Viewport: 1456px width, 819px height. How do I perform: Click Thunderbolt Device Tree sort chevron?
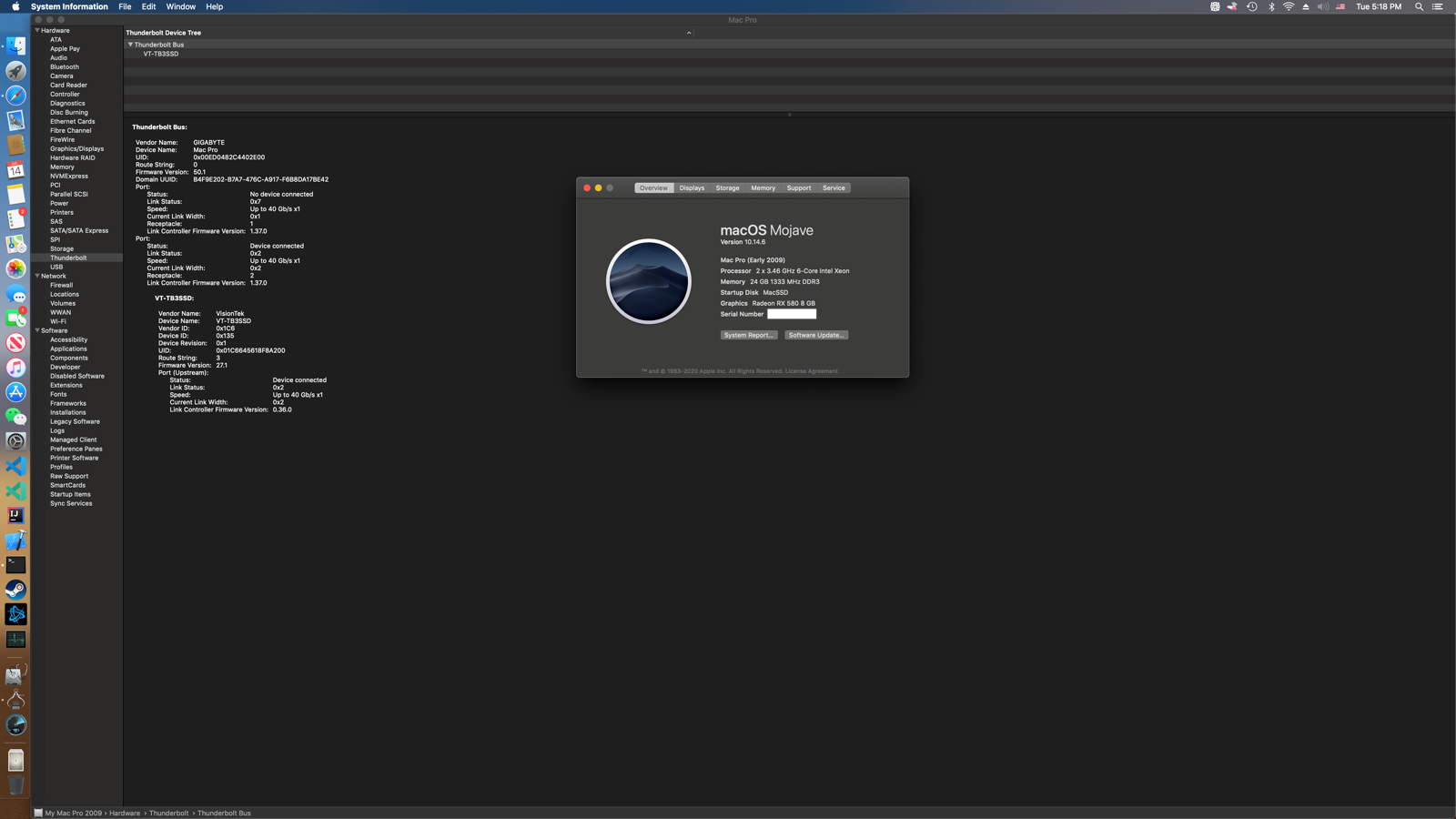tap(689, 33)
